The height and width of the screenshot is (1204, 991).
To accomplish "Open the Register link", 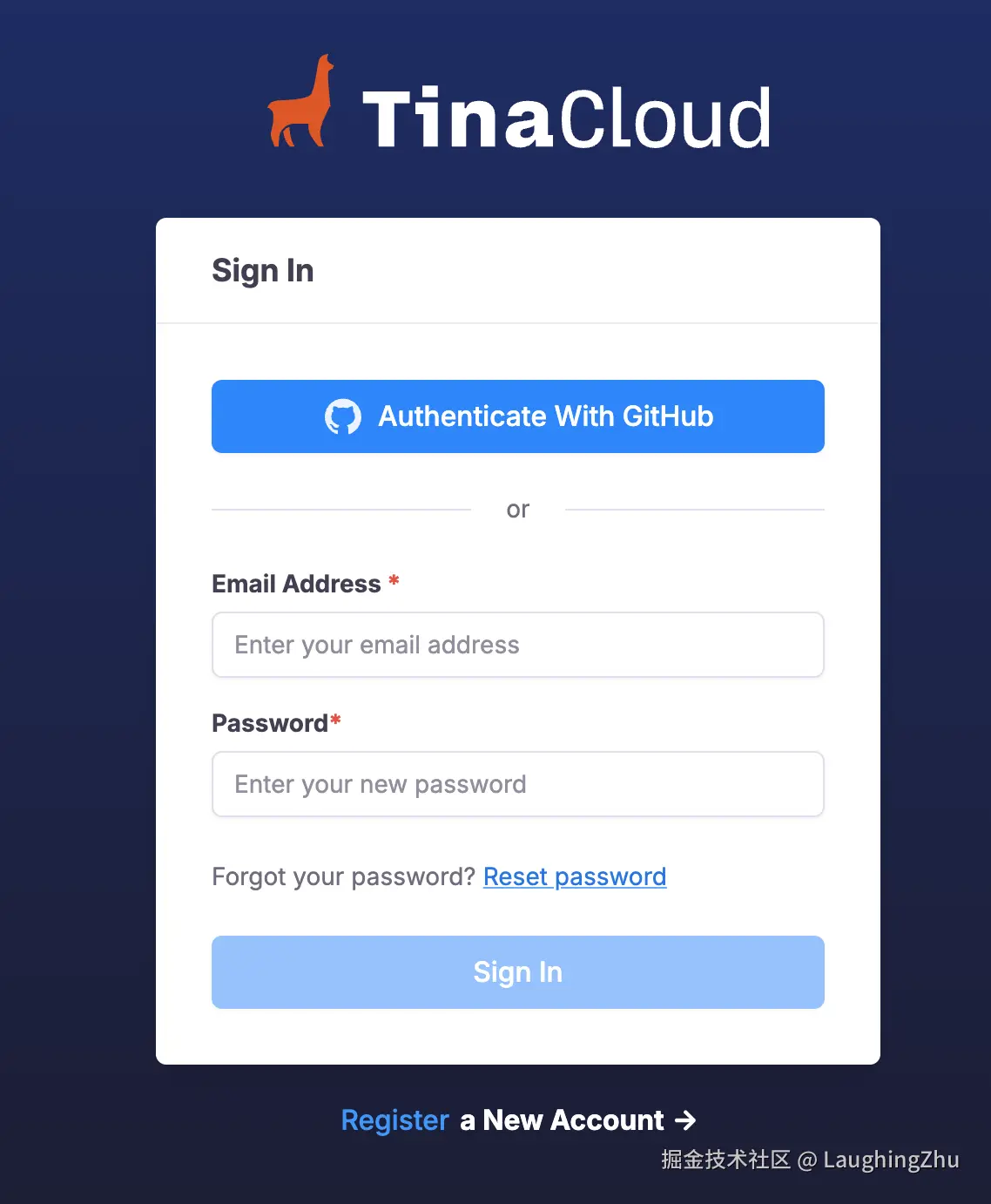I will pos(394,1120).
